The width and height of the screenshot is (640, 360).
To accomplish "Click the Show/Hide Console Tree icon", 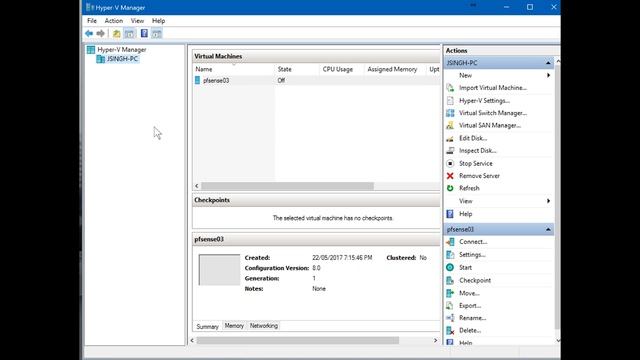I will click(129, 33).
